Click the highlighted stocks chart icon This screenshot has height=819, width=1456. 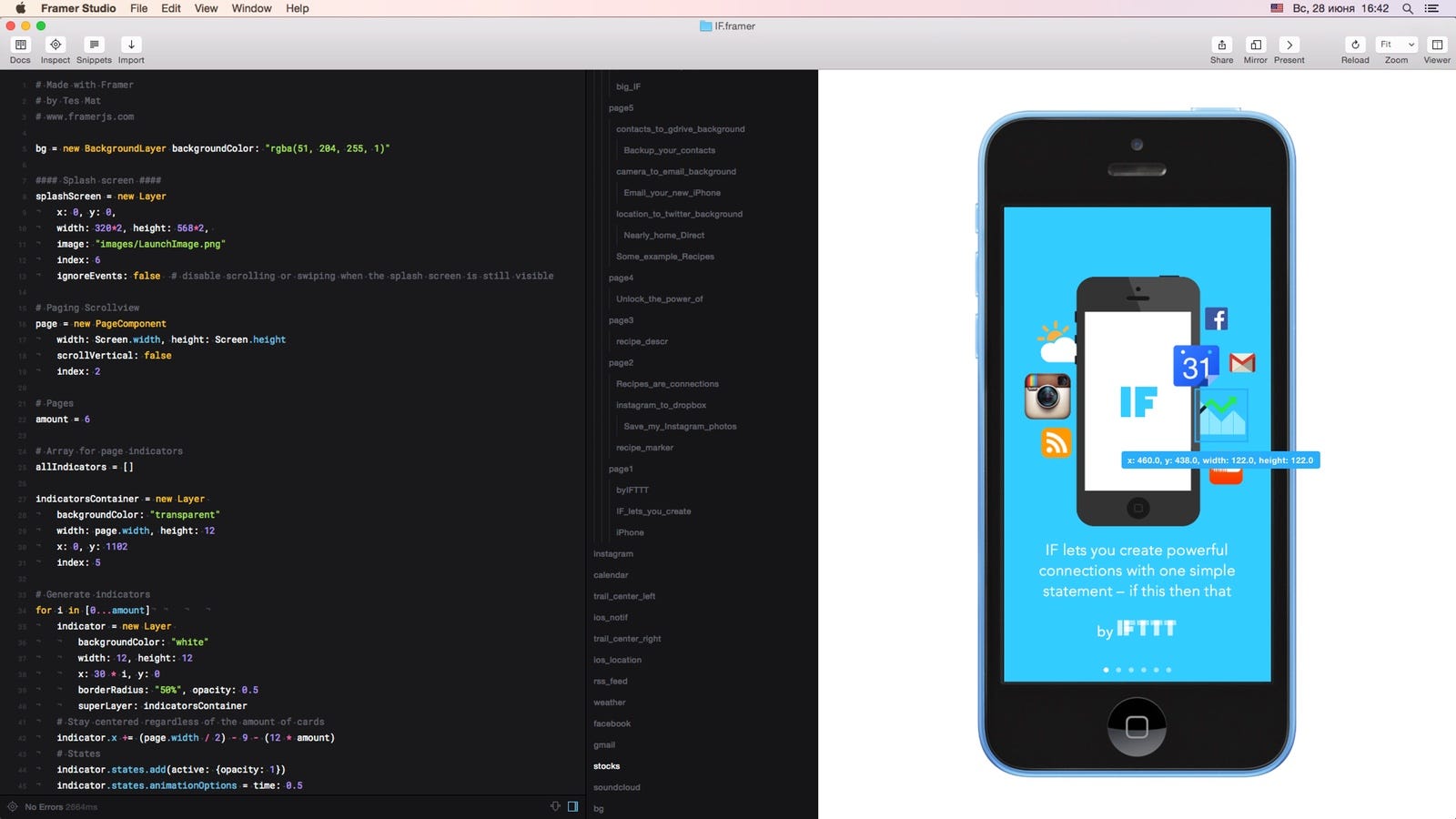[x=1221, y=415]
